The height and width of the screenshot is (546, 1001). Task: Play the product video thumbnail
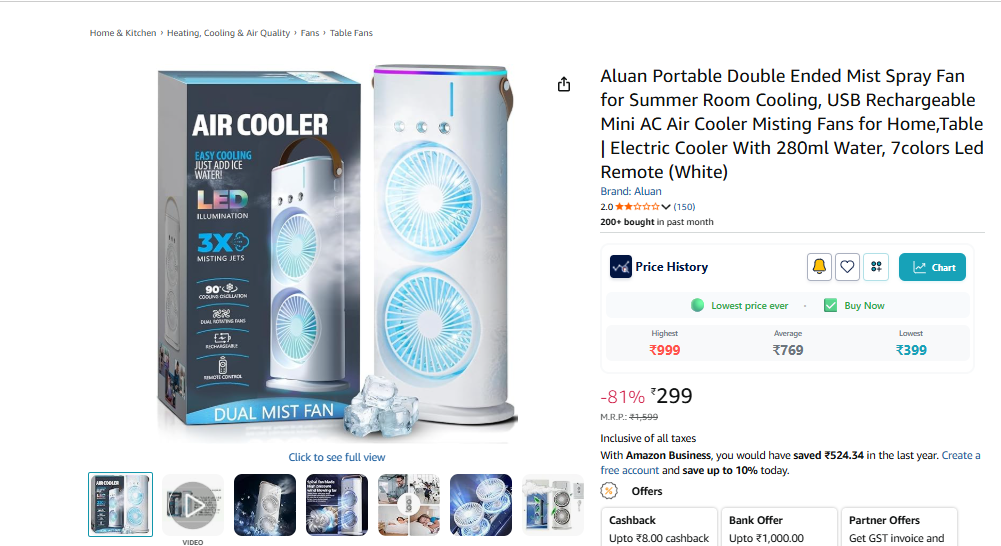click(x=193, y=505)
